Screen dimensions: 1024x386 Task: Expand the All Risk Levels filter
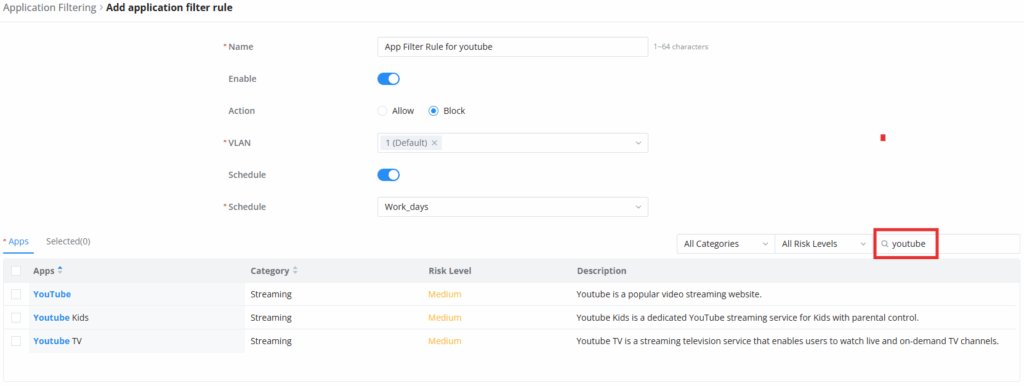point(824,244)
